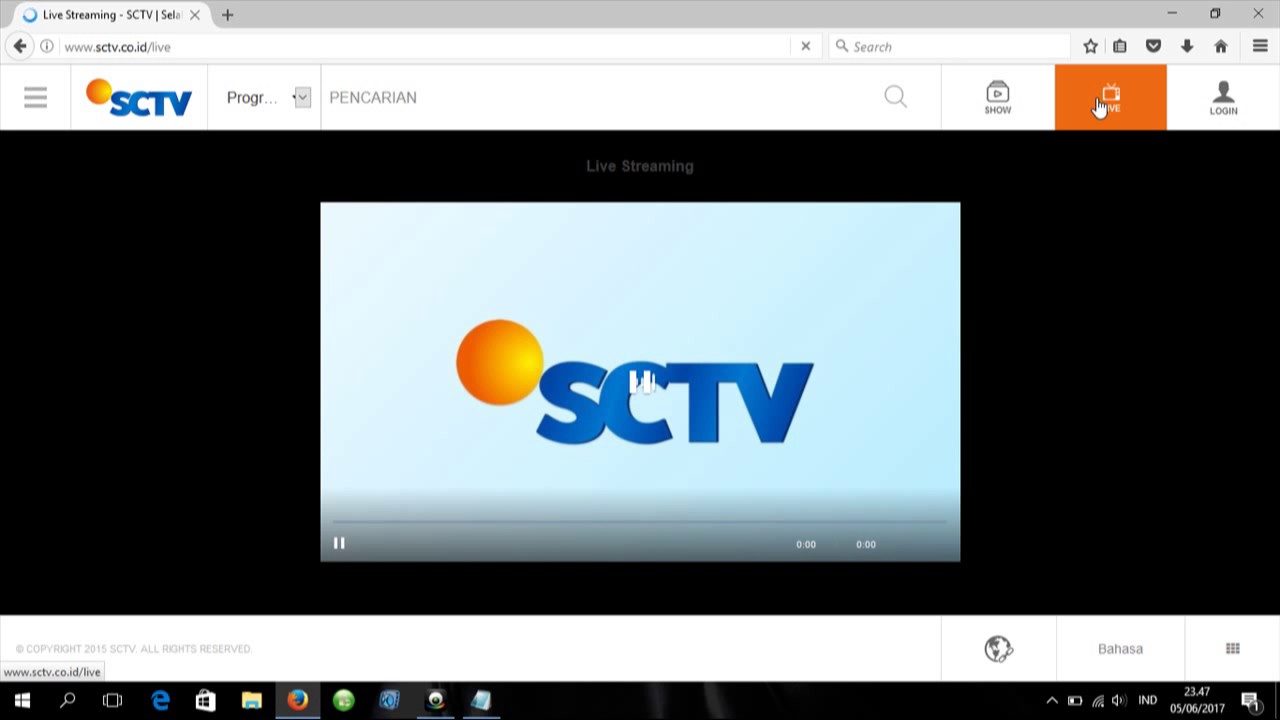Open the grid apps icon in footer
This screenshot has width=1280, height=720.
[x=1232, y=649]
